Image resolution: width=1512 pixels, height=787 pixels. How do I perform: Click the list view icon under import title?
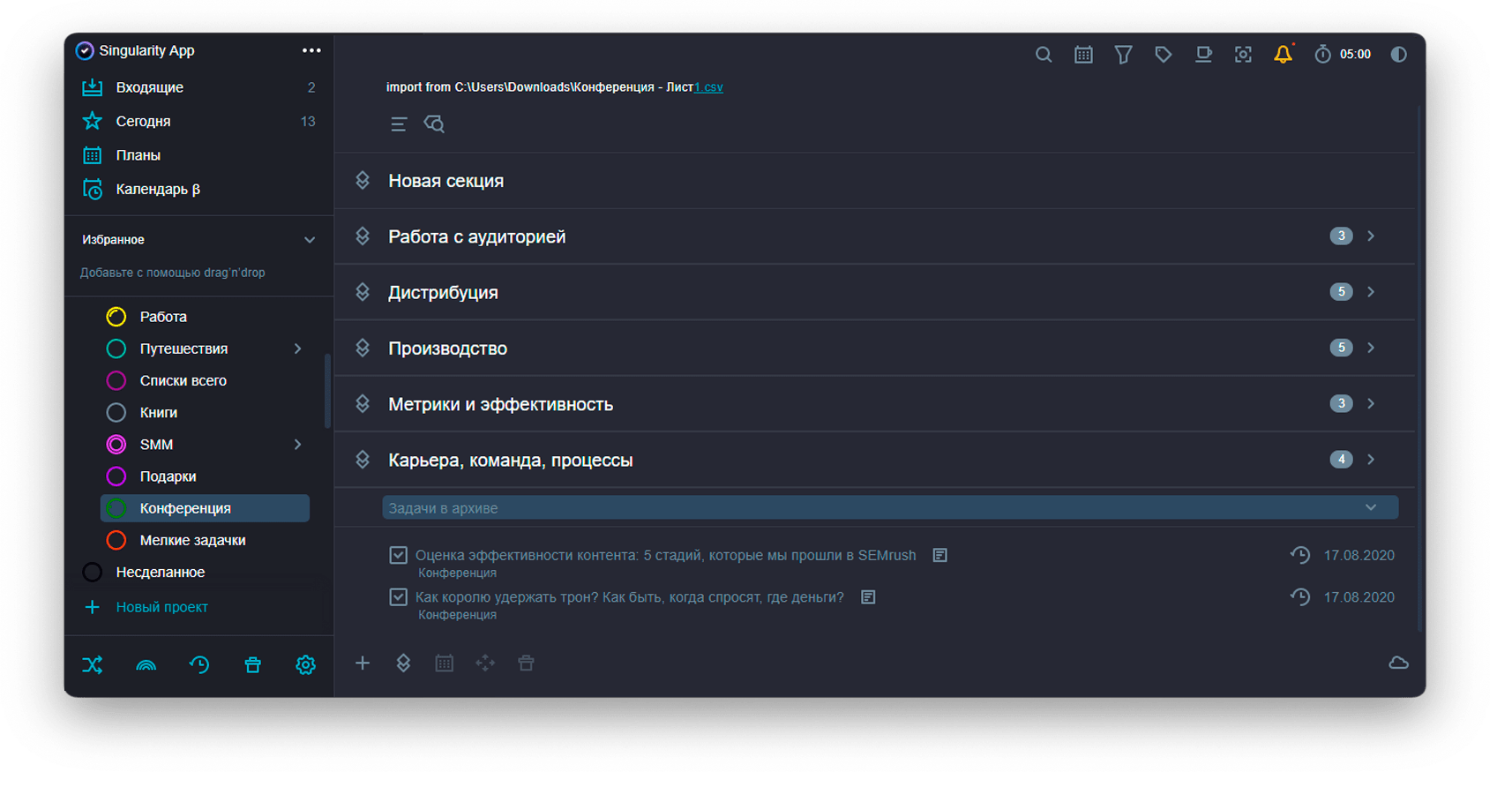(399, 124)
